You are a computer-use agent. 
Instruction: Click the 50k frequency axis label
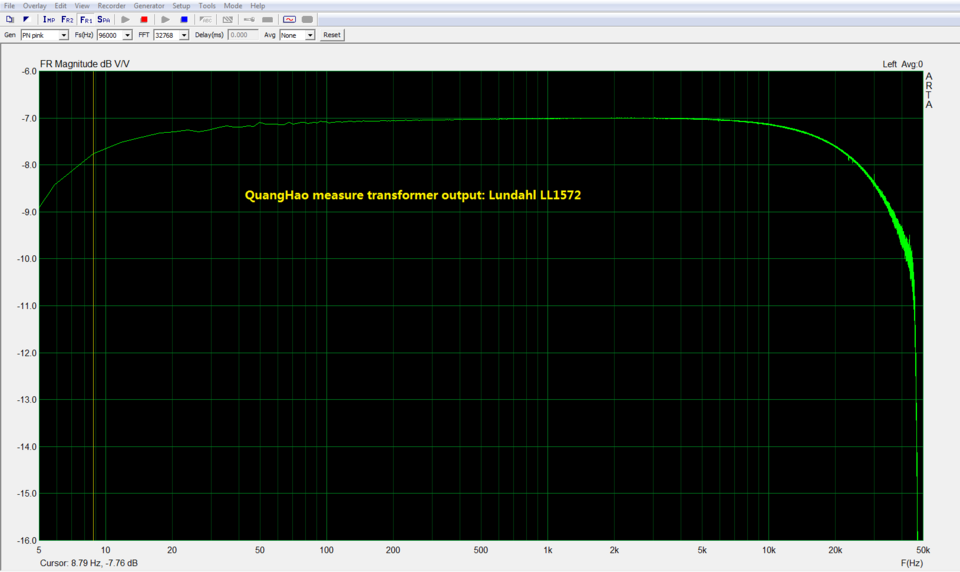click(923, 550)
